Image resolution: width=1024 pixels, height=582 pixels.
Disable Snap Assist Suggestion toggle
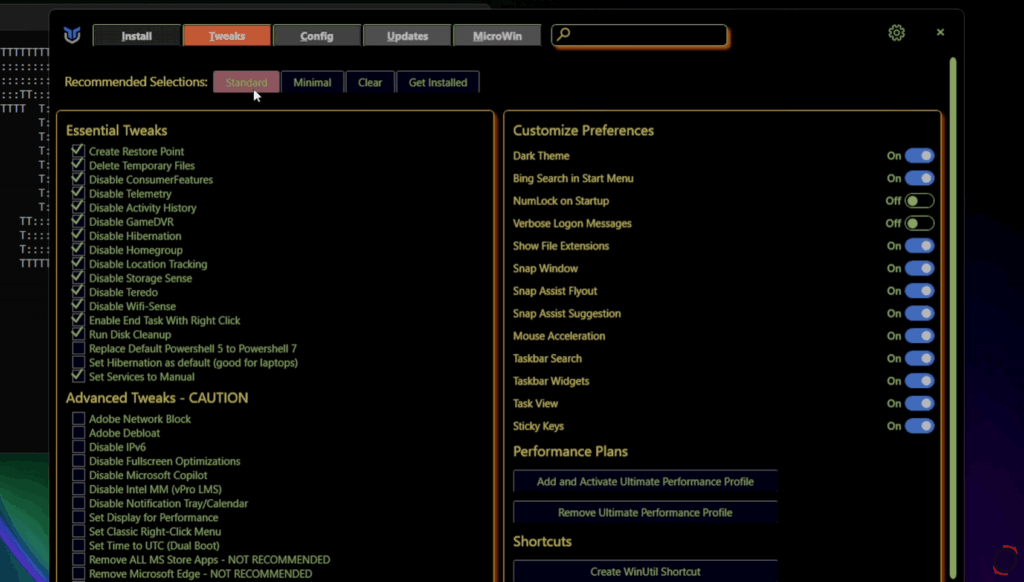(x=920, y=314)
